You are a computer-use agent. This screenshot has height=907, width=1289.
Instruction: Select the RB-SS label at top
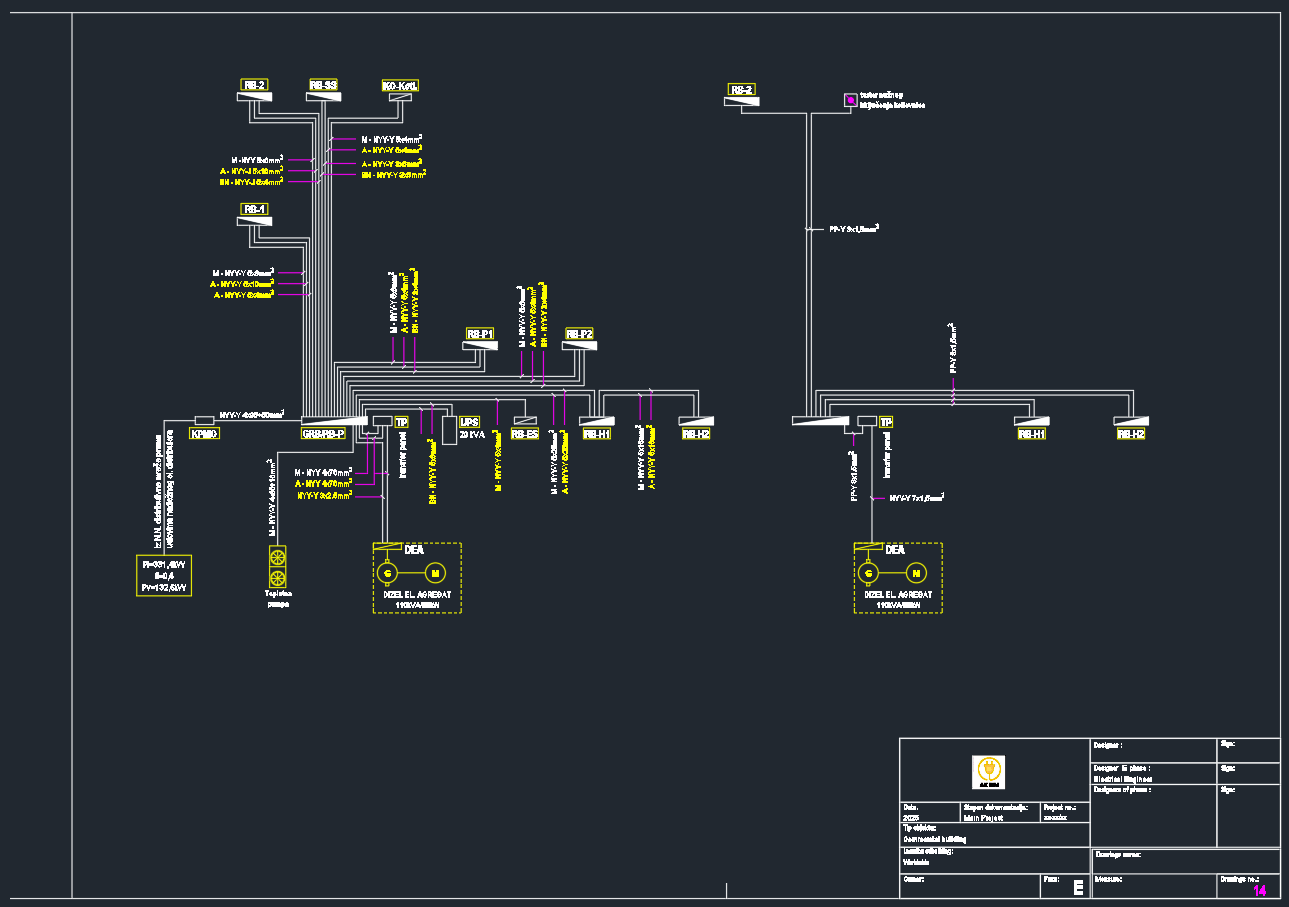click(323, 86)
